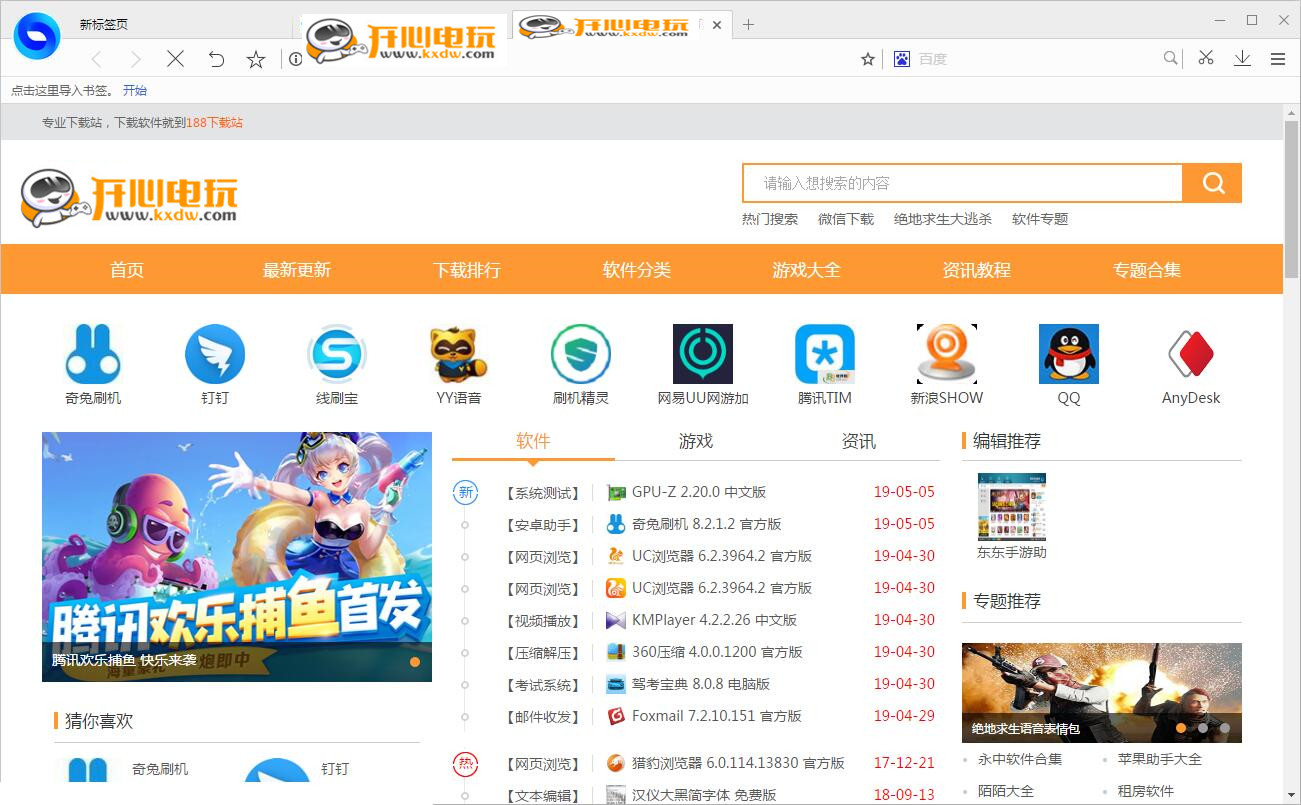Click the 刷机精灵 icon
Viewport: 1301px width, 805px height.
click(x=580, y=353)
